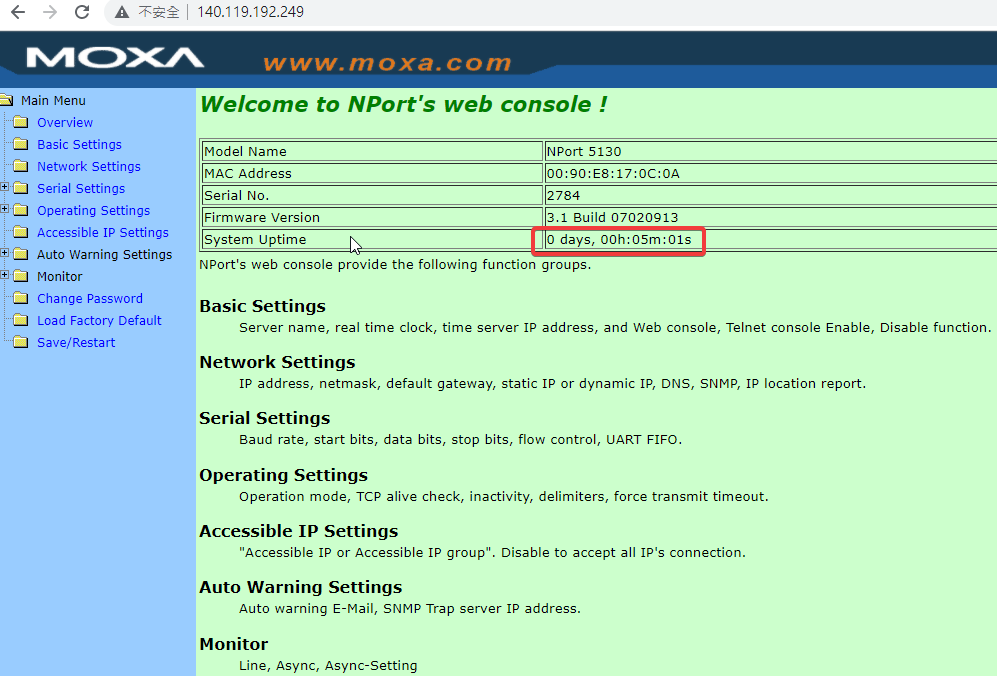Click the Welcome to NPort's web console heading

tap(404, 104)
